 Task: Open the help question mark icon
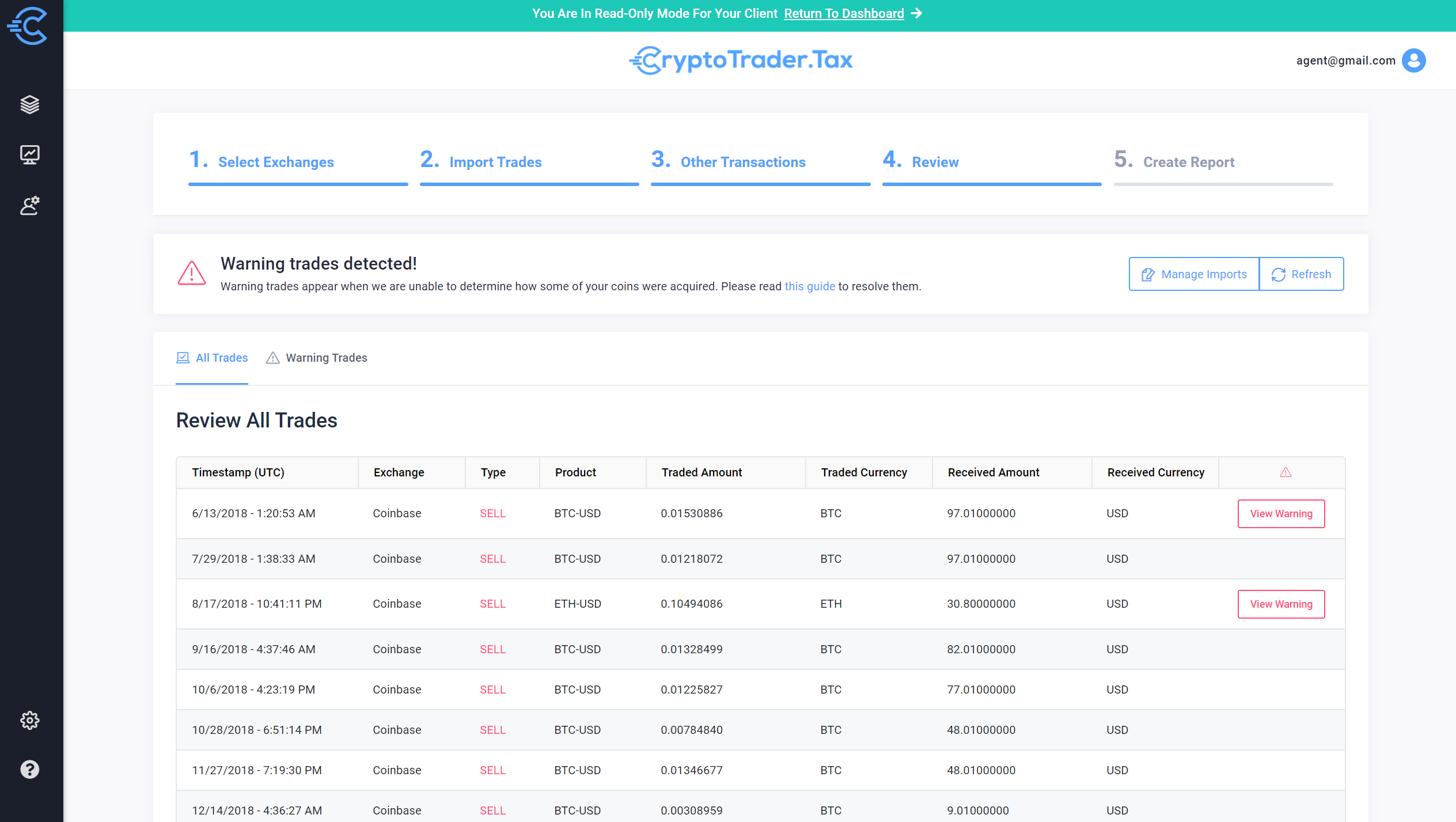[30, 769]
